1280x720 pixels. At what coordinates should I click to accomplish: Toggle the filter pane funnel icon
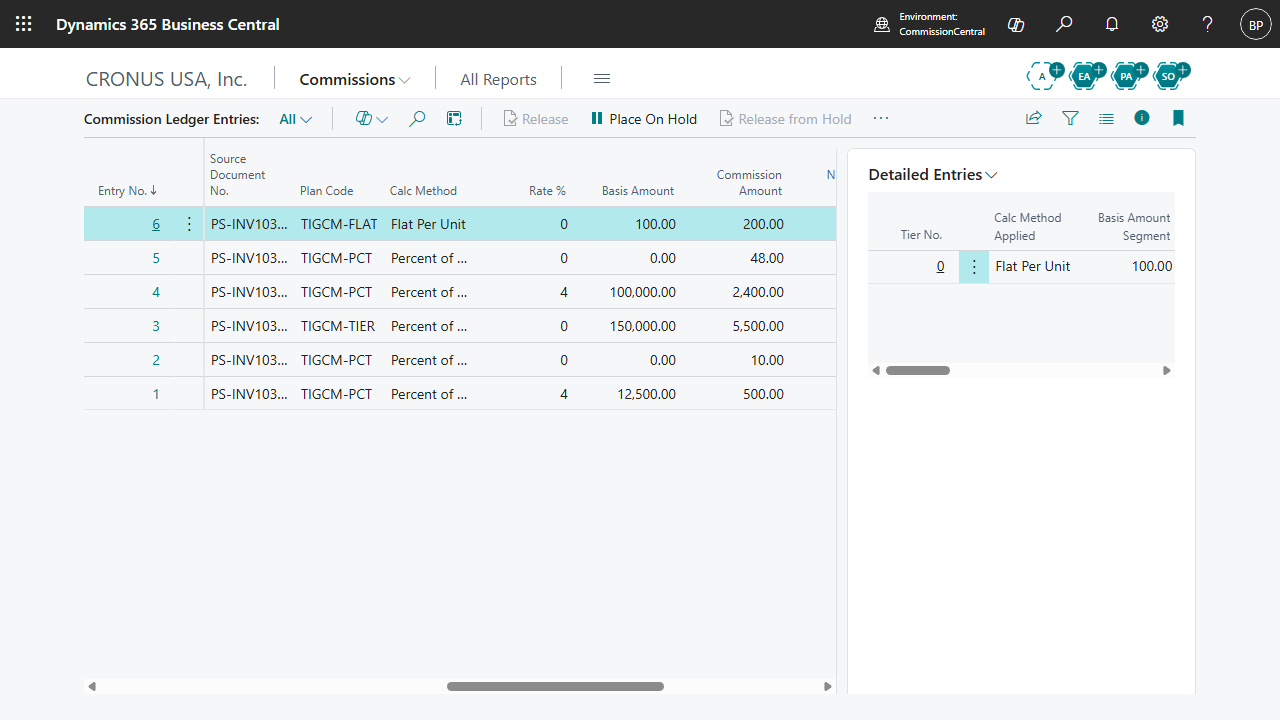(x=1070, y=118)
